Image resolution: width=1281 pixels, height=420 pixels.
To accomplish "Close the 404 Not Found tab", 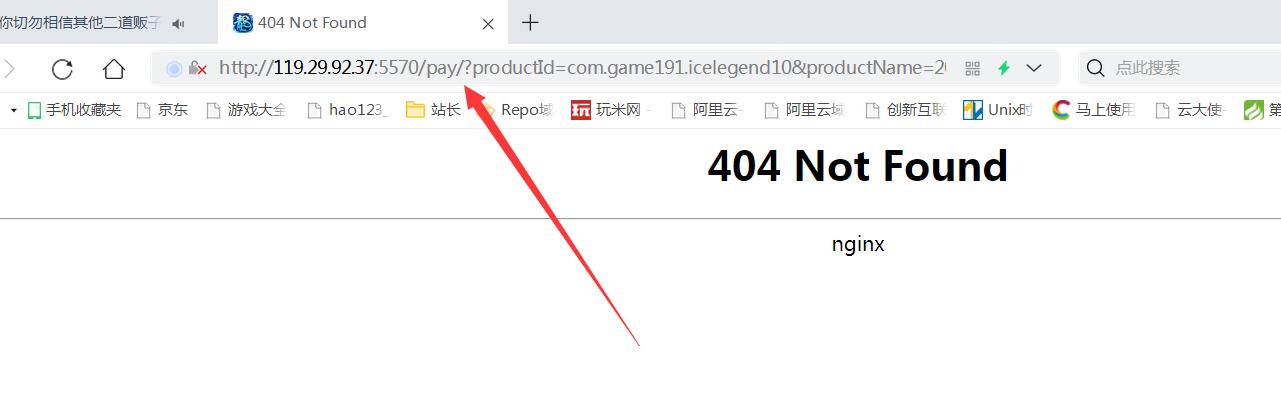I will pyautogui.click(x=488, y=23).
